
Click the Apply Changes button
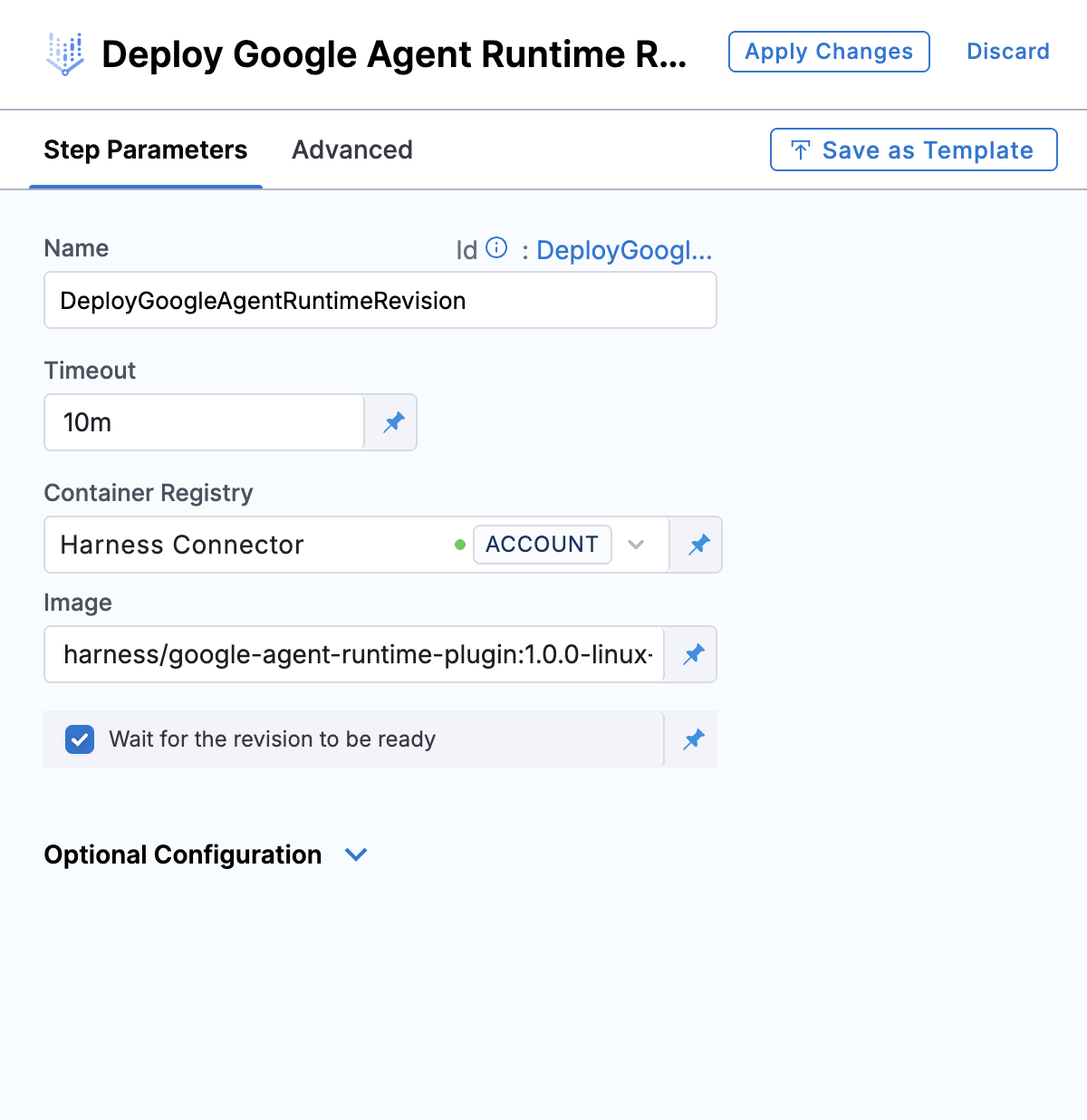(829, 52)
